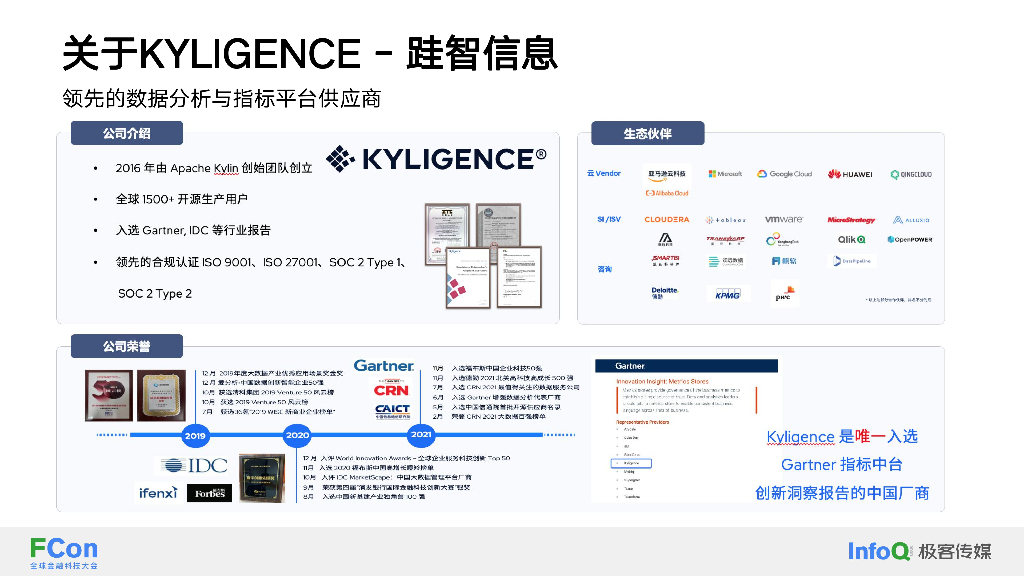This screenshot has width=1024, height=576.
Task: Click the MicroStrategy partner logo
Action: pos(851,220)
